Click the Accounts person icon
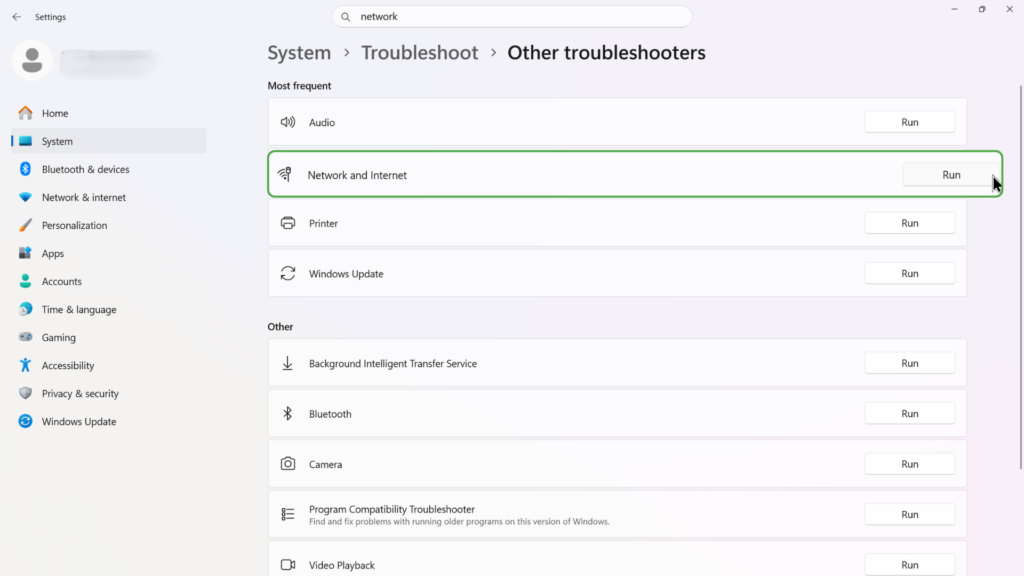Image resolution: width=1024 pixels, height=576 pixels. coord(25,281)
